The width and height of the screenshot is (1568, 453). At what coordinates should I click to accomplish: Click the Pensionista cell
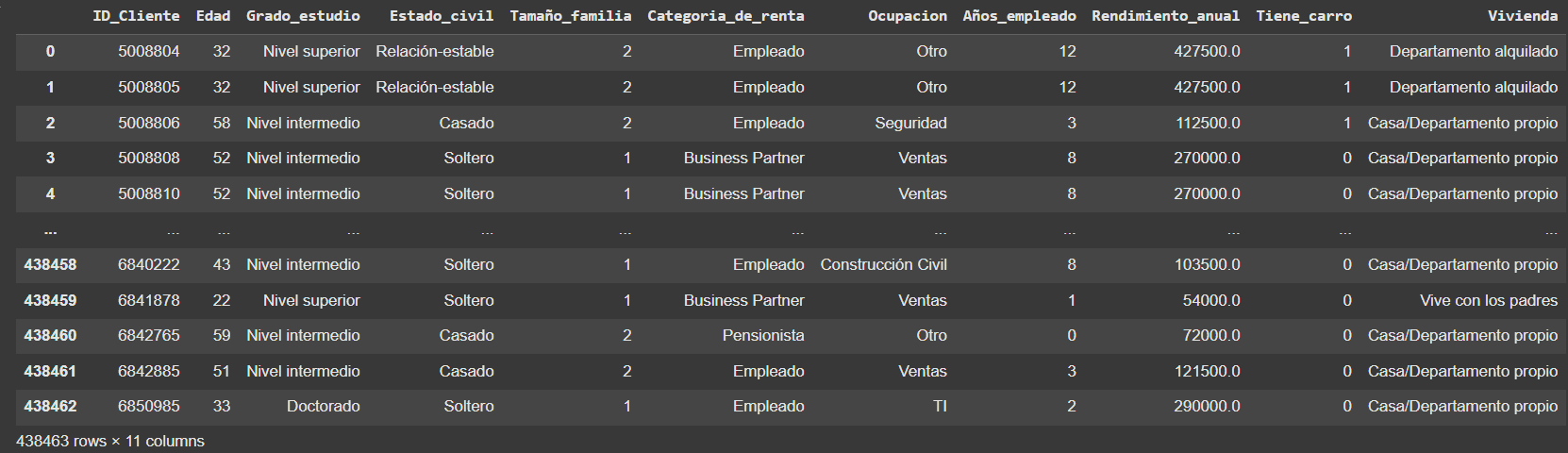(x=763, y=335)
